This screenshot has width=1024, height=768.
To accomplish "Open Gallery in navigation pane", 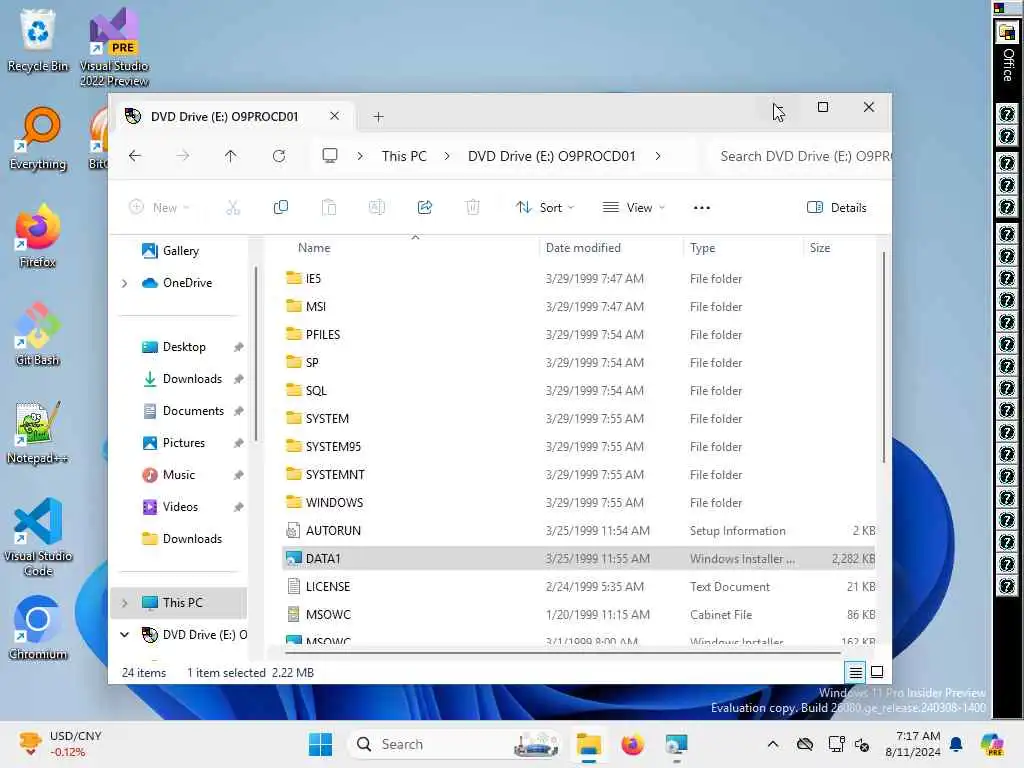I will pyautogui.click(x=180, y=251).
